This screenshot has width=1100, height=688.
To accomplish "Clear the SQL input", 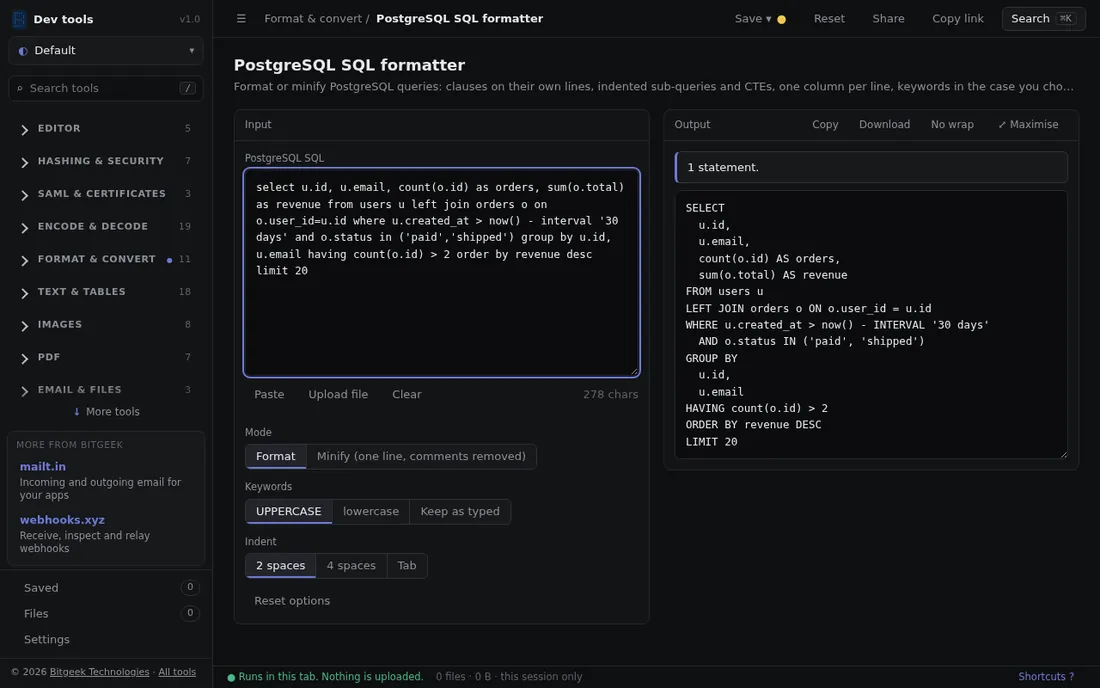I will click(407, 394).
